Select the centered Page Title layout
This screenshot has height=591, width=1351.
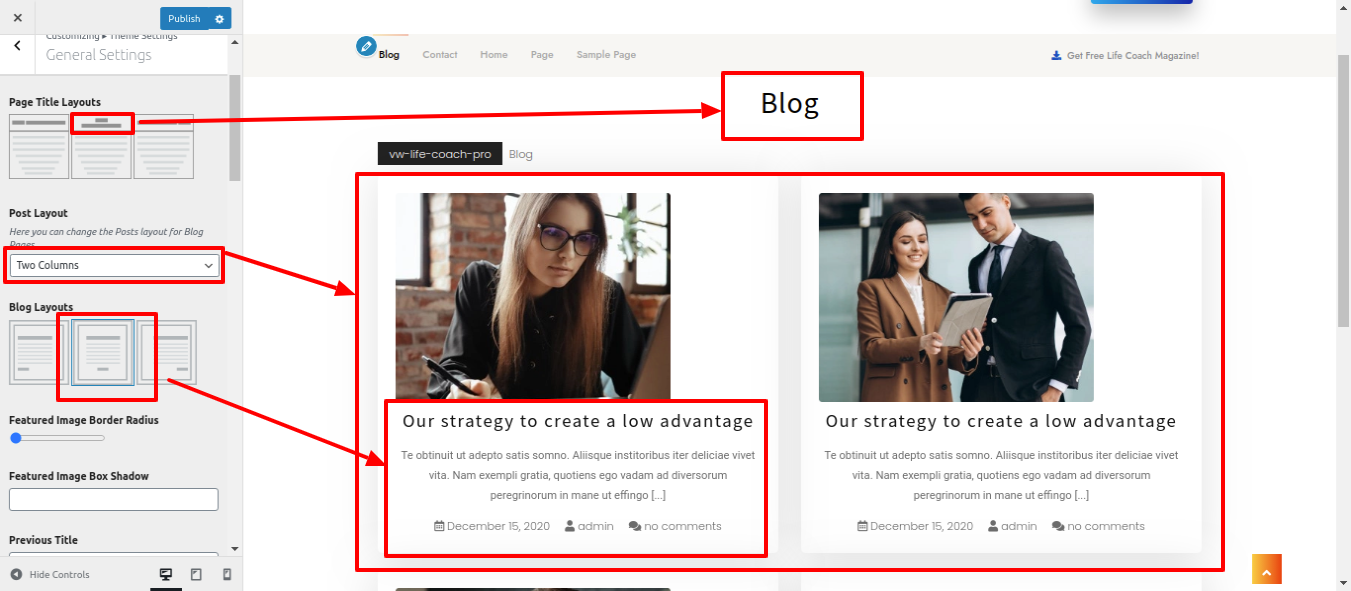[101, 146]
